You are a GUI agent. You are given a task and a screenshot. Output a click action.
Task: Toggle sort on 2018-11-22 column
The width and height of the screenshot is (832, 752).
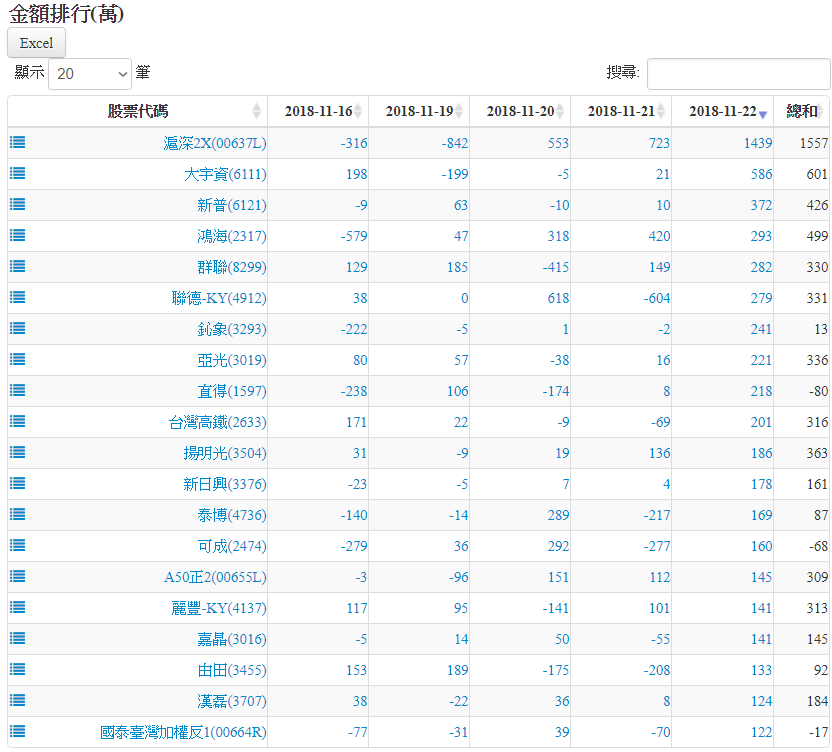(x=722, y=111)
